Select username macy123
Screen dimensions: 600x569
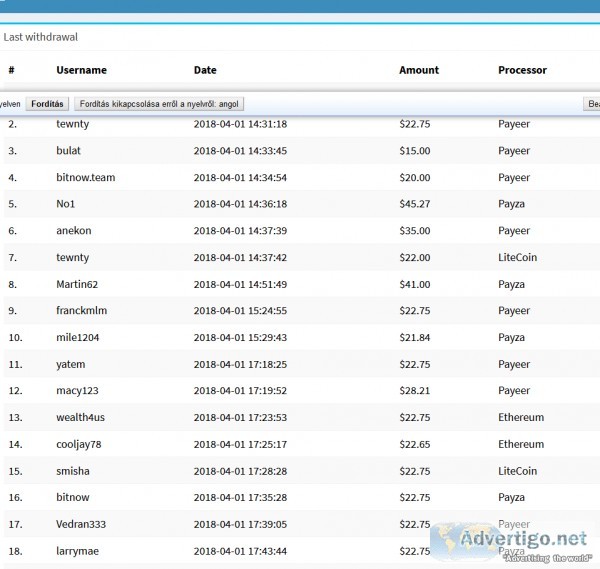click(77, 390)
